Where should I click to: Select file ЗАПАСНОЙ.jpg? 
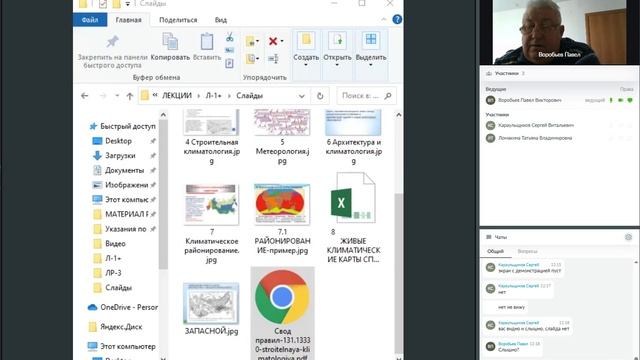coord(211,309)
